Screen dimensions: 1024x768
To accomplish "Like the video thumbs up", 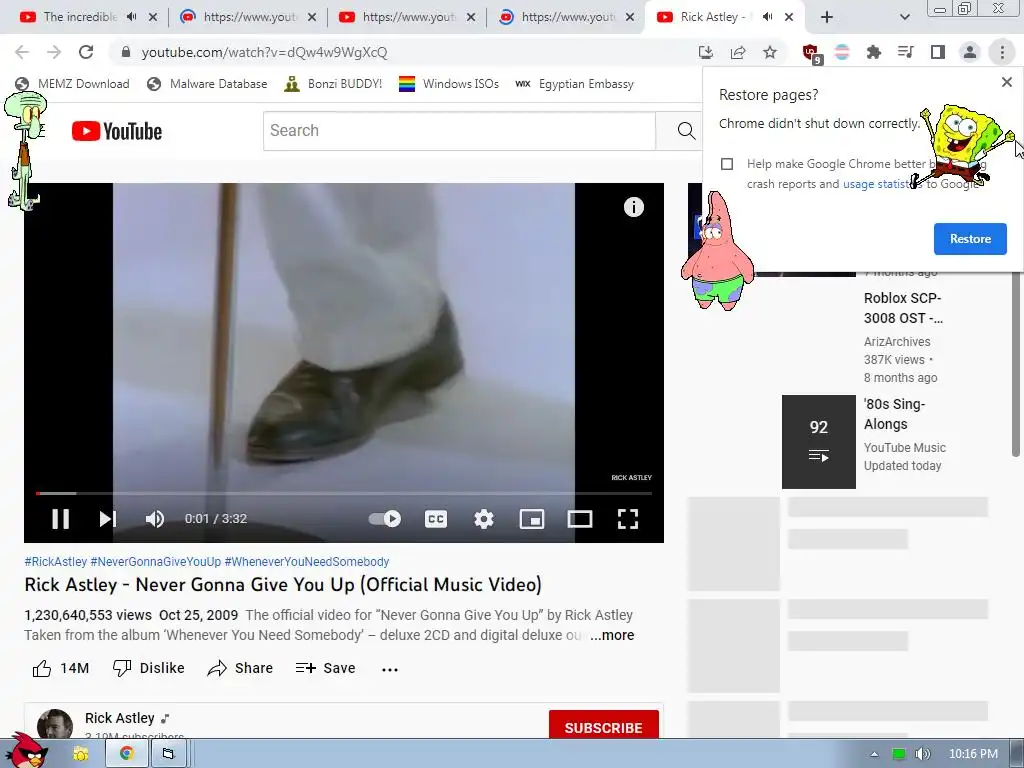I will pyautogui.click(x=61, y=668).
